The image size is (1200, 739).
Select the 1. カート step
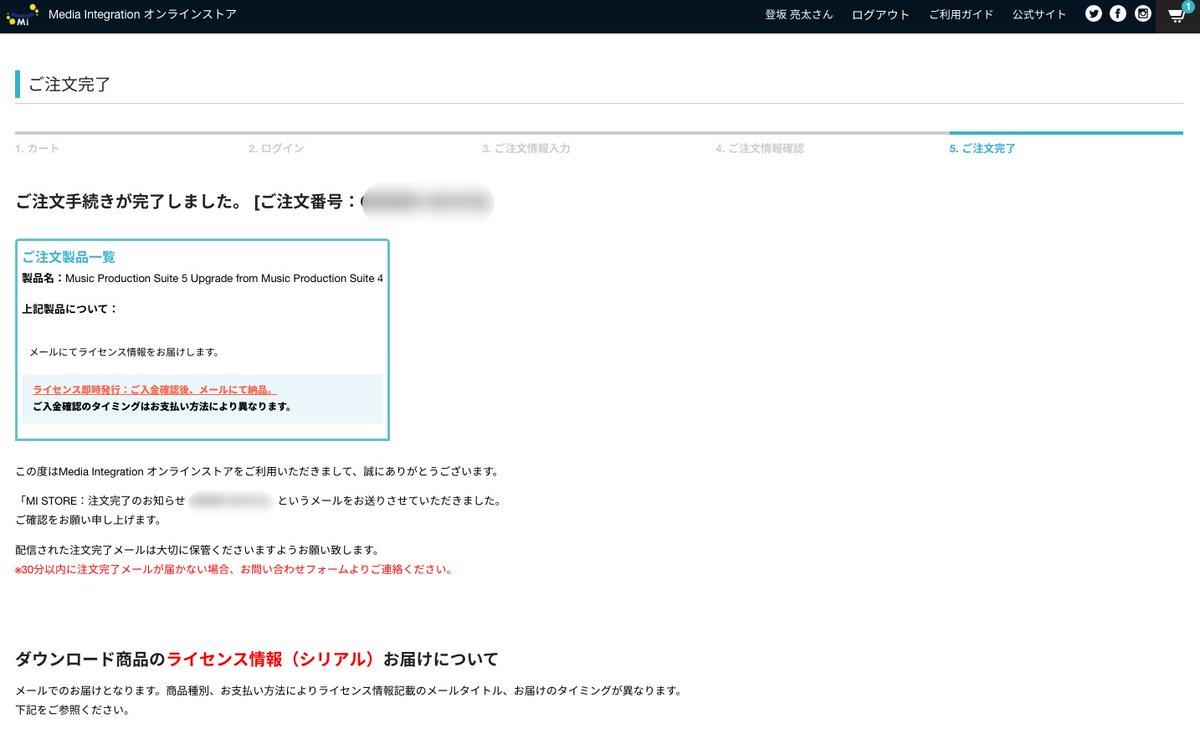(37, 148)
